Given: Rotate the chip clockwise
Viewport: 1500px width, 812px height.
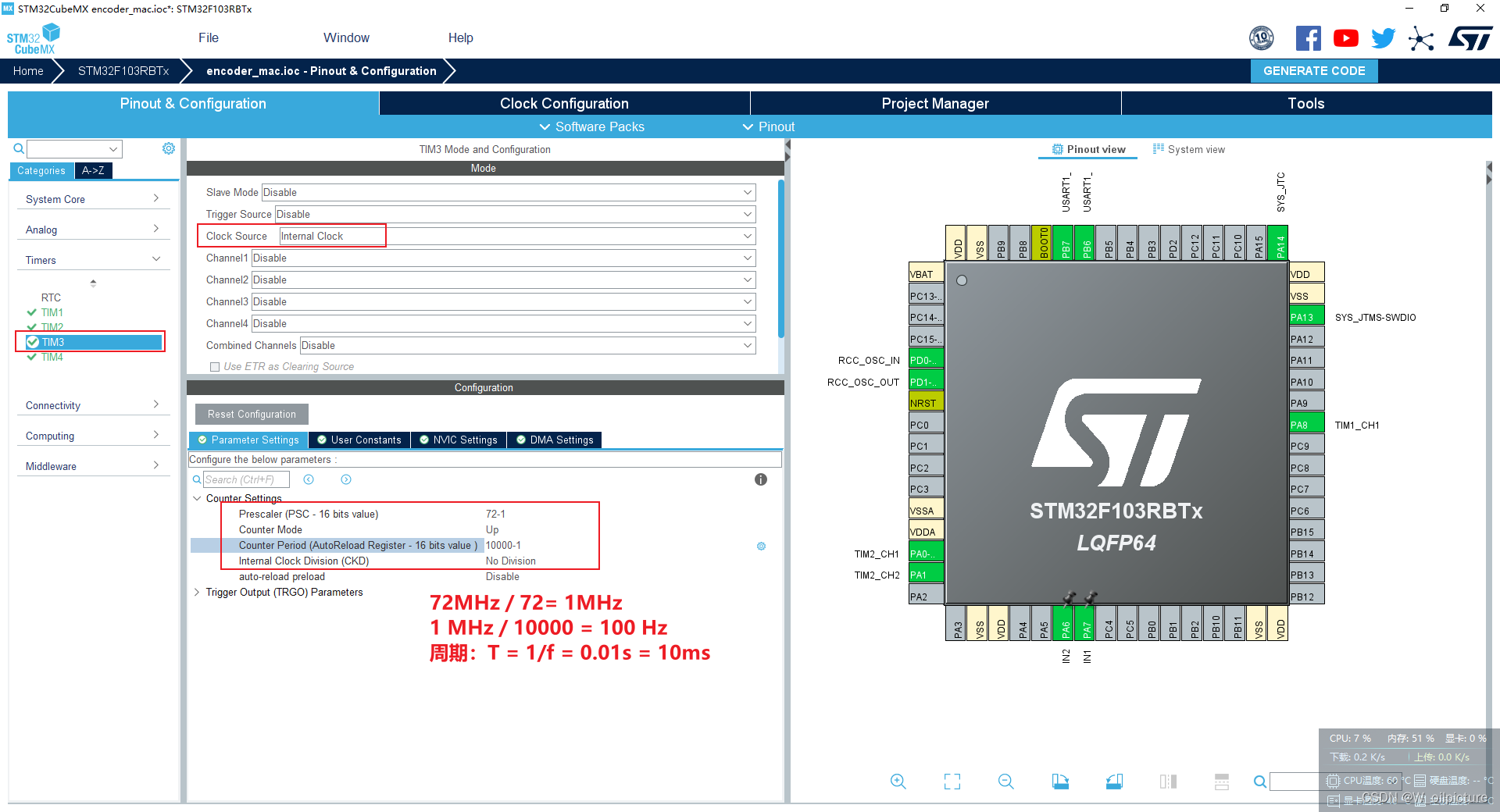Looking at the screenshot, I should (1060, 782).
